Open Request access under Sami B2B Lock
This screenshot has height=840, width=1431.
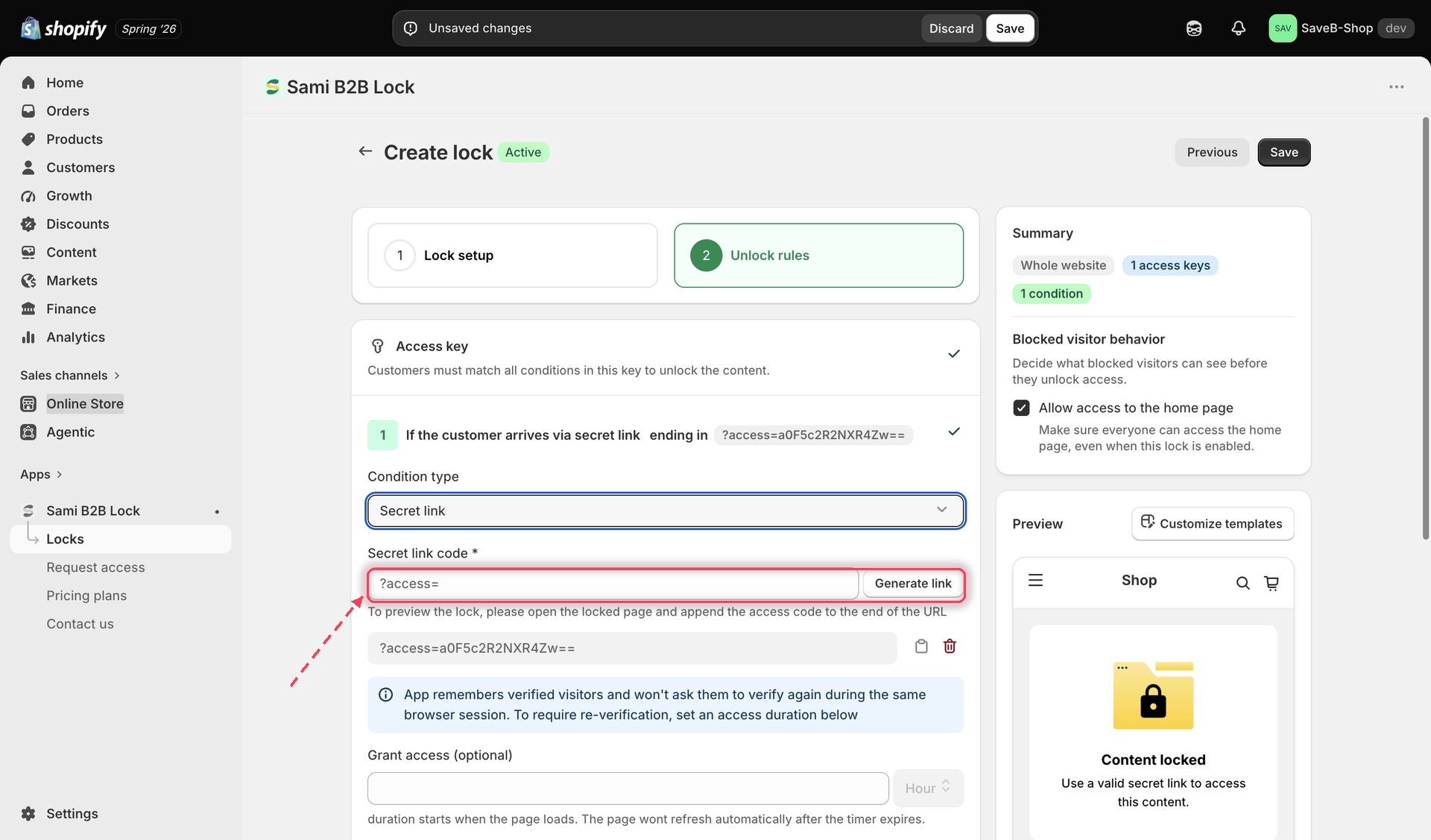tap(95, 567)
